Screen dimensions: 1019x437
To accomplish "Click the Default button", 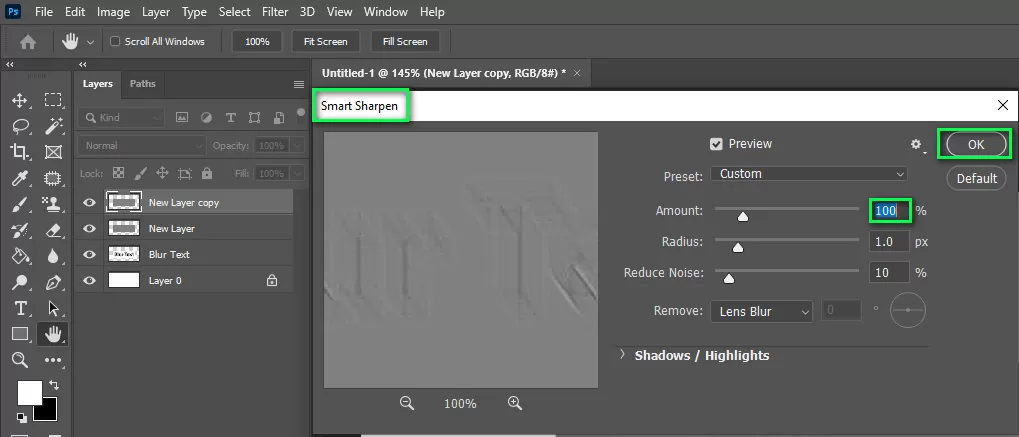I will coord(976,178).
